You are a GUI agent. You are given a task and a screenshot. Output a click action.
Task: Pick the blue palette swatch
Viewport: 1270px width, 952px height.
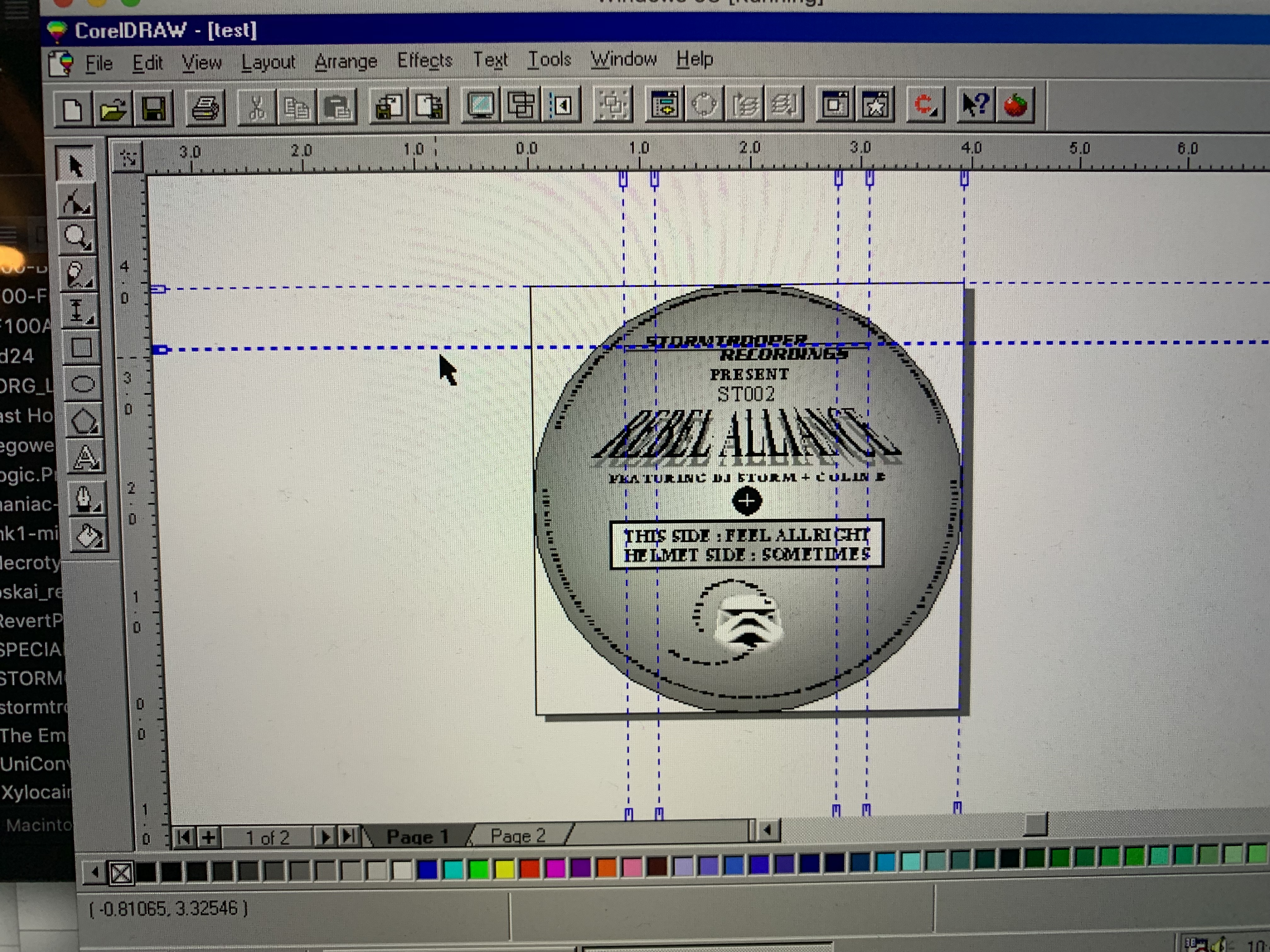pos(427,870)
